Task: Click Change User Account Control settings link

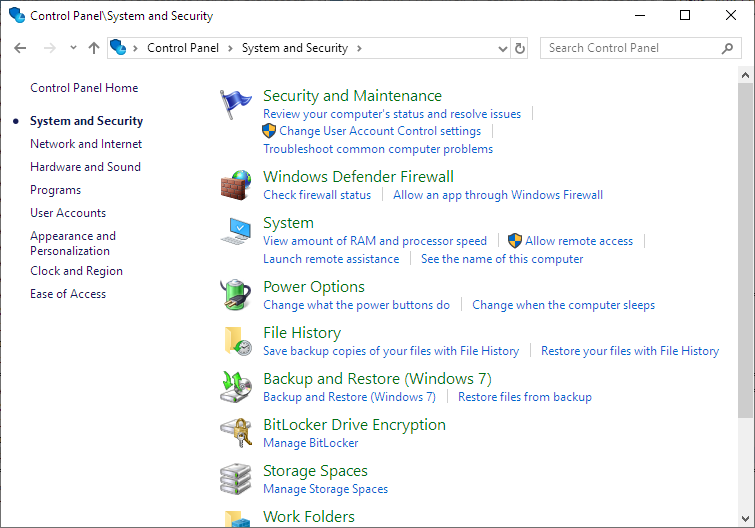Action: coord(380,131)
